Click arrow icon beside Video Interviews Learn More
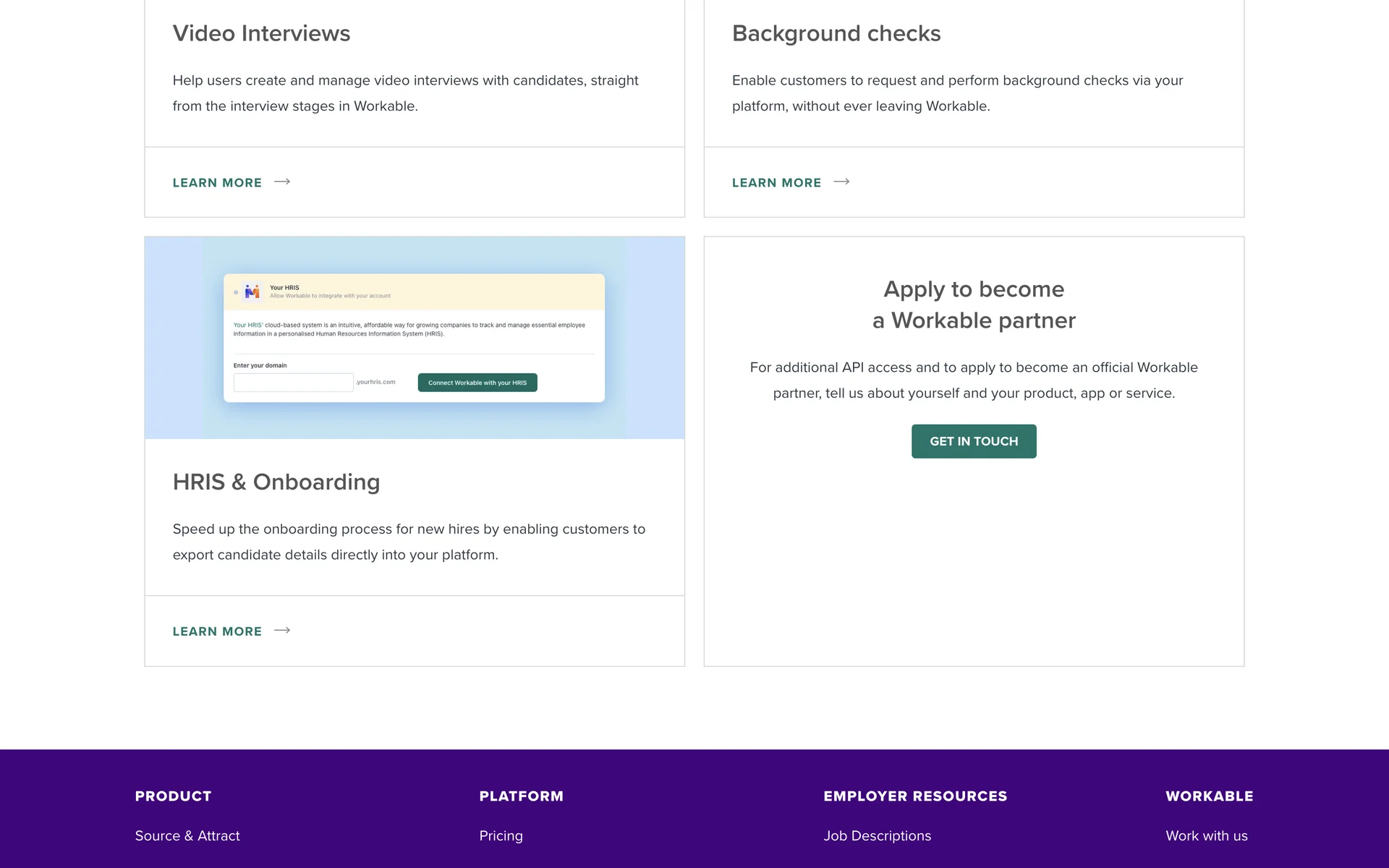The width and height of the screenshot is (1389, 868). click(282, 182)
